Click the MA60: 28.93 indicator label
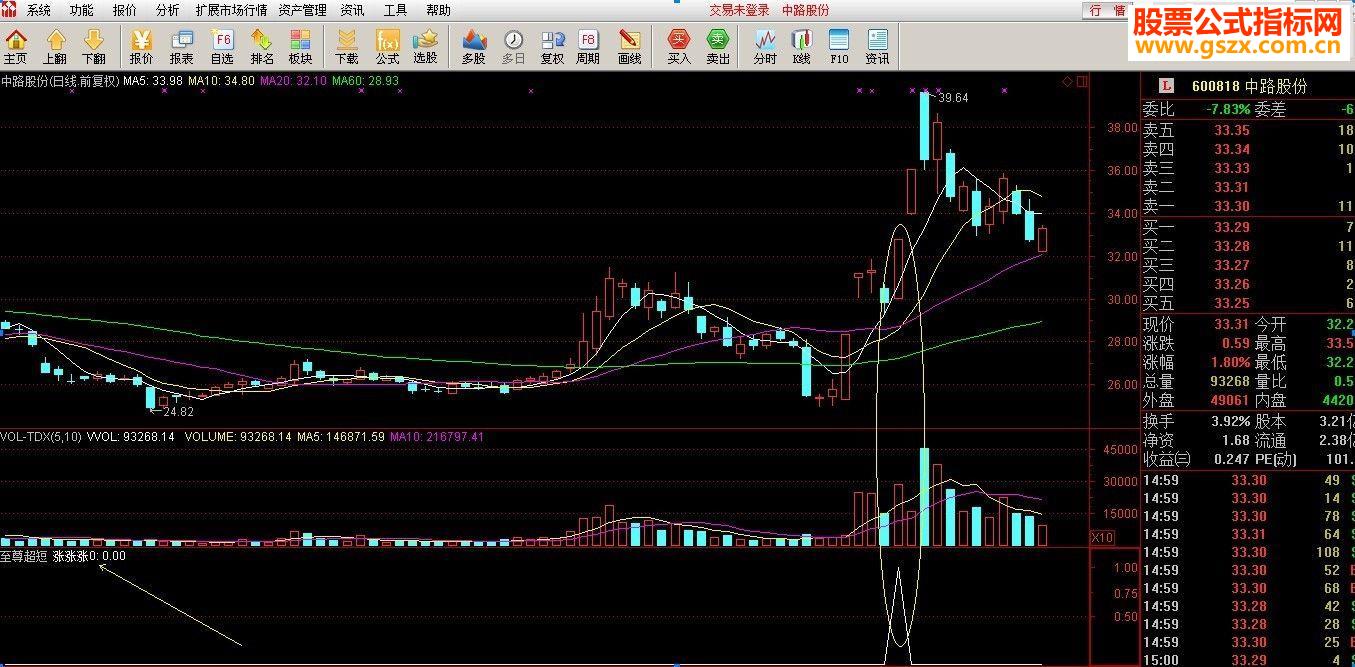1355x667 pixels. tap(365, 81)
